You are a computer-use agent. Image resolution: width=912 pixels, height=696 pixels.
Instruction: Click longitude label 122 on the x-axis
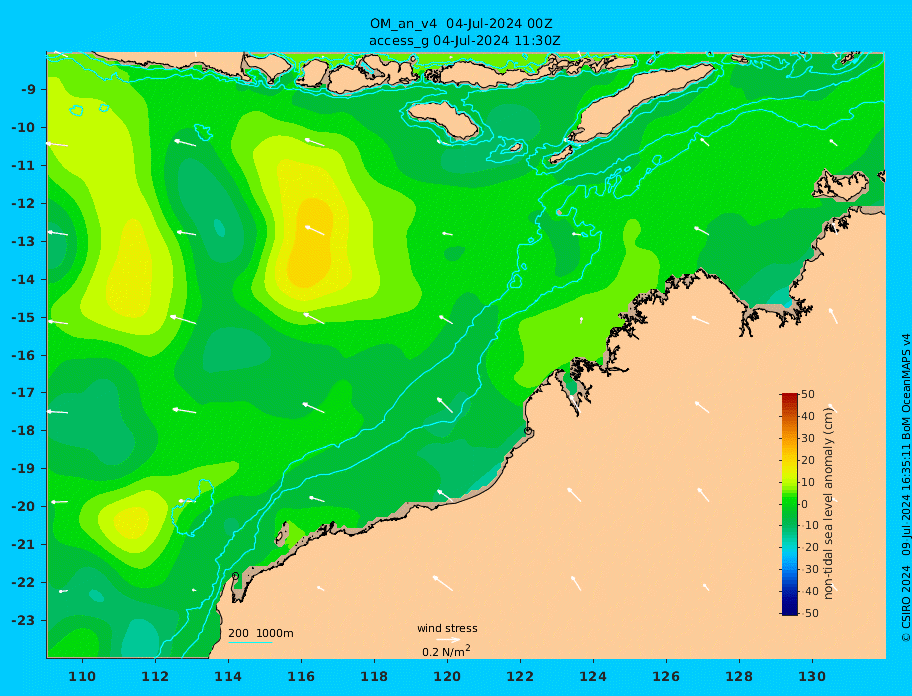tap(520, 676)
